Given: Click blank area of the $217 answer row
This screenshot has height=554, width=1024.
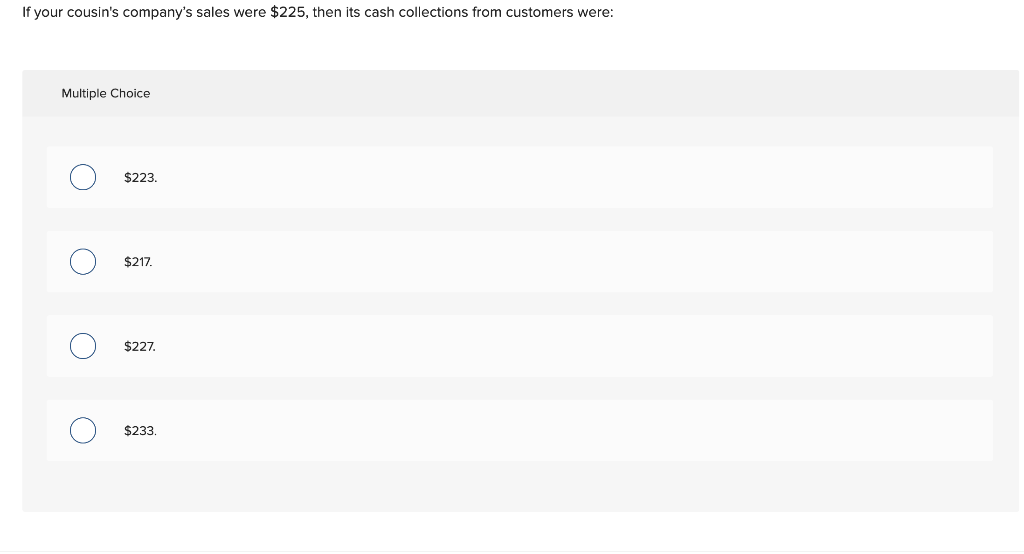Looking at the screenshot, I should 575,261.
